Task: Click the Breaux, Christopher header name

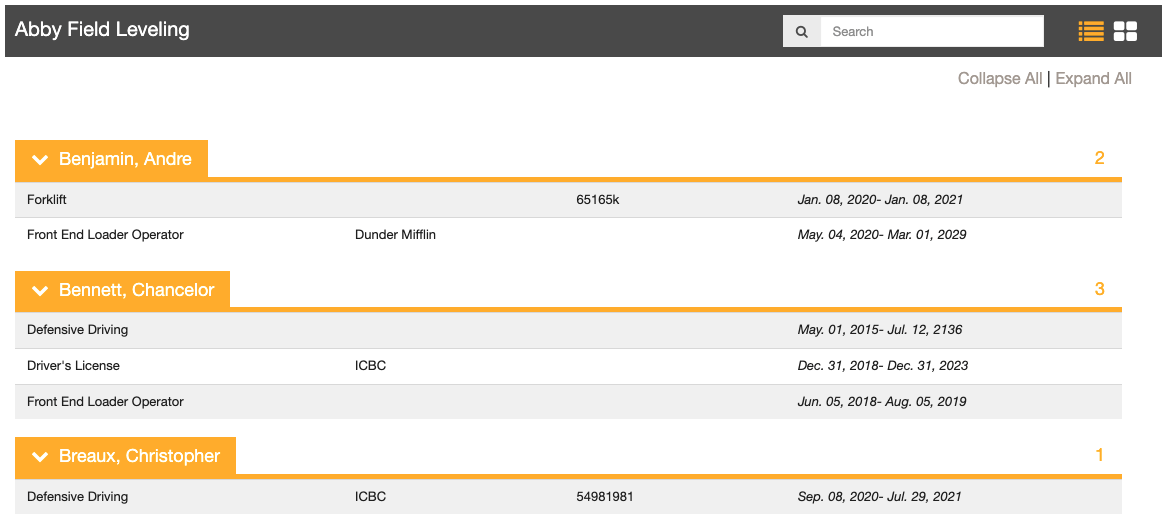Action: pyautogui.click(x=139, y=455)
